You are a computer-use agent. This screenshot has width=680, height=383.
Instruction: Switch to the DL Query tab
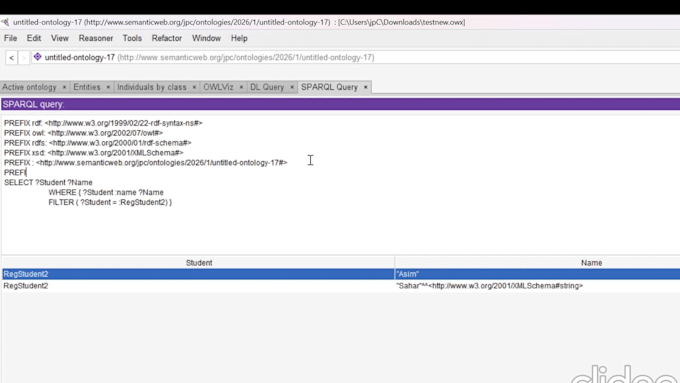267,87
